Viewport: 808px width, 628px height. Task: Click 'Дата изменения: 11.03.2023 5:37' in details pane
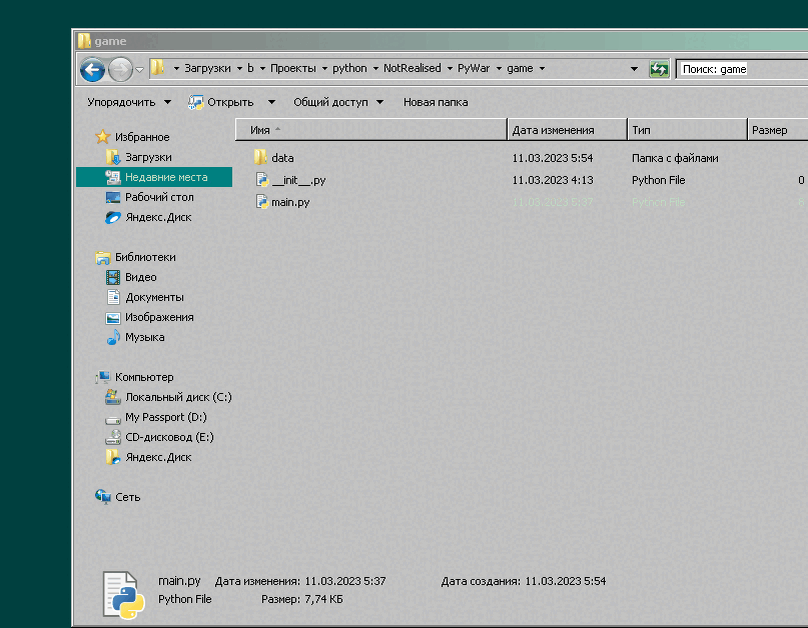point(300,581)
